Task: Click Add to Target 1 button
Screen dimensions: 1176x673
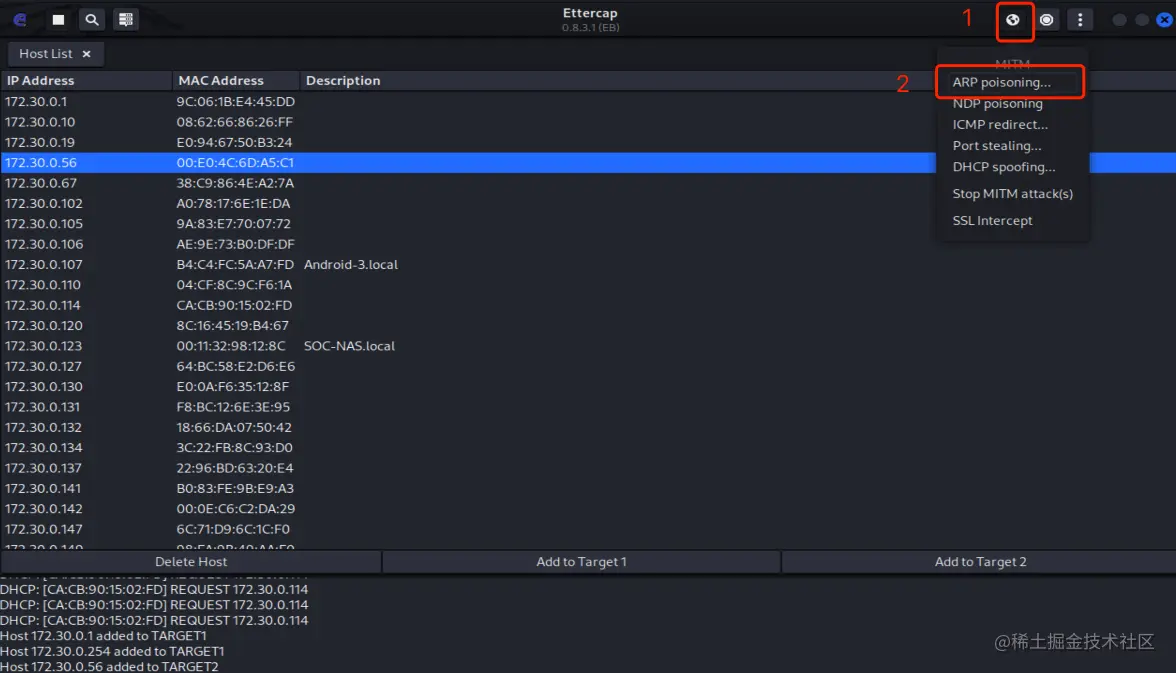Action: [x=581, y=562]
